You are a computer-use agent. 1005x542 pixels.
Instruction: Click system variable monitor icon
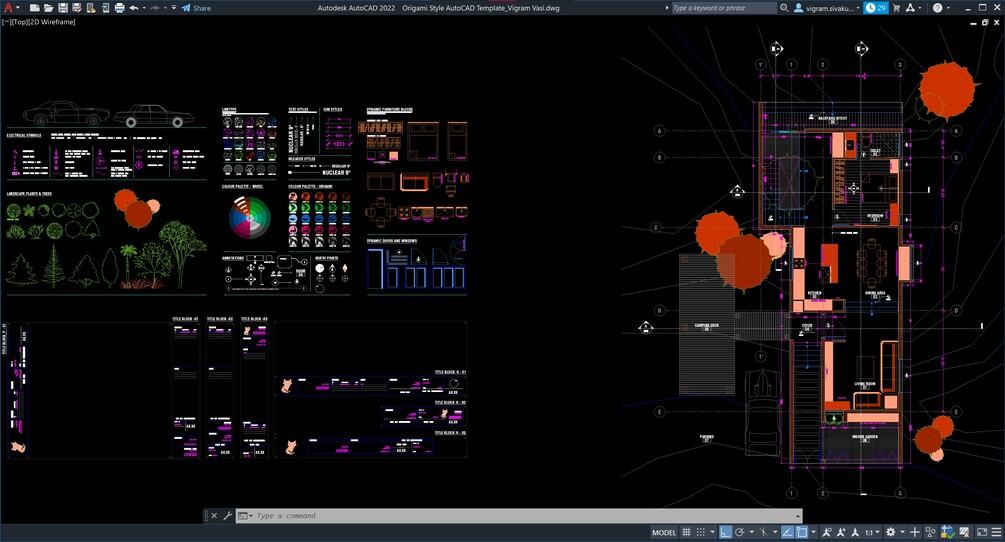pos(948,532)
